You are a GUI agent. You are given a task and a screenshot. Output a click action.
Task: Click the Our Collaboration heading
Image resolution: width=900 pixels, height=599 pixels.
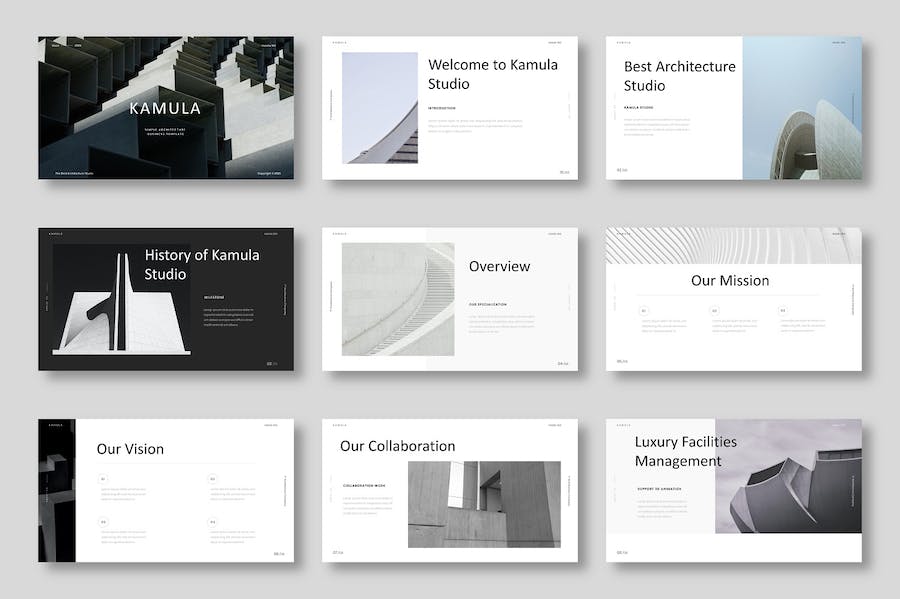click(397, 446)
